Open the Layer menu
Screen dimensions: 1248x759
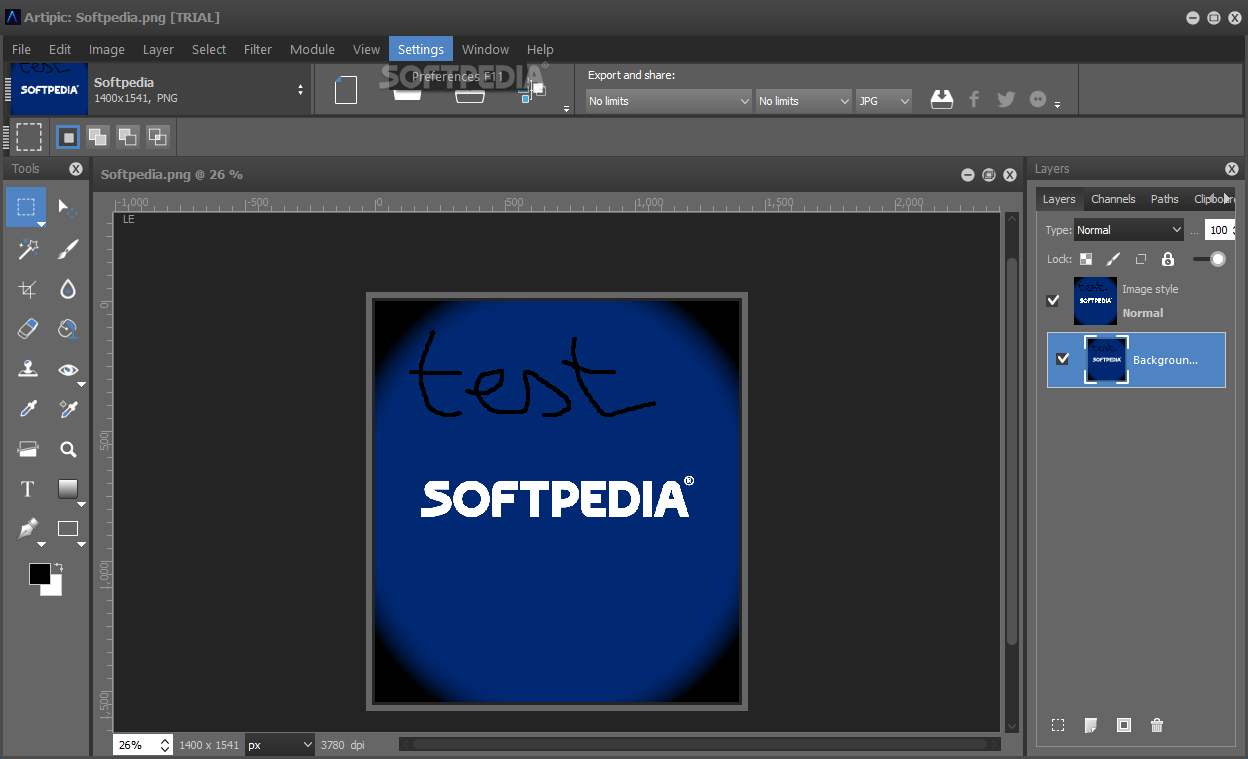click(x=158, y=49)
